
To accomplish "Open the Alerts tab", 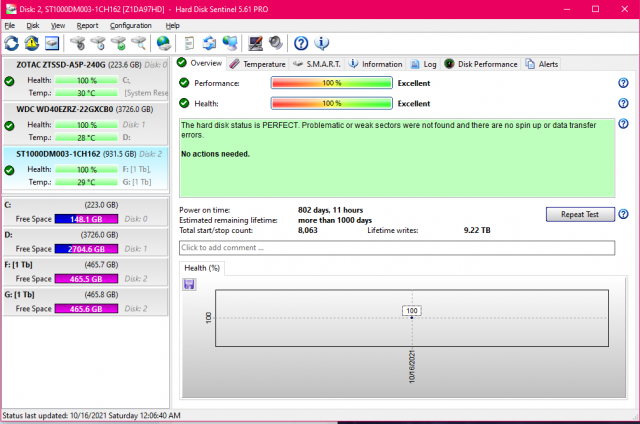I will (543, 64).
